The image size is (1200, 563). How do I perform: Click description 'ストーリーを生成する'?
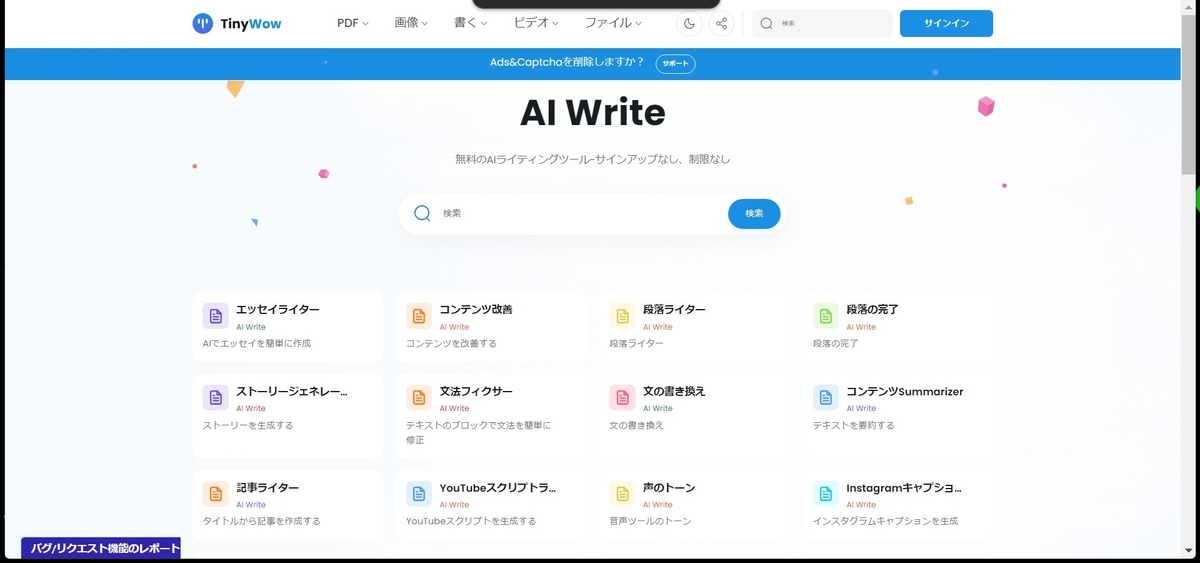[248, 425]
